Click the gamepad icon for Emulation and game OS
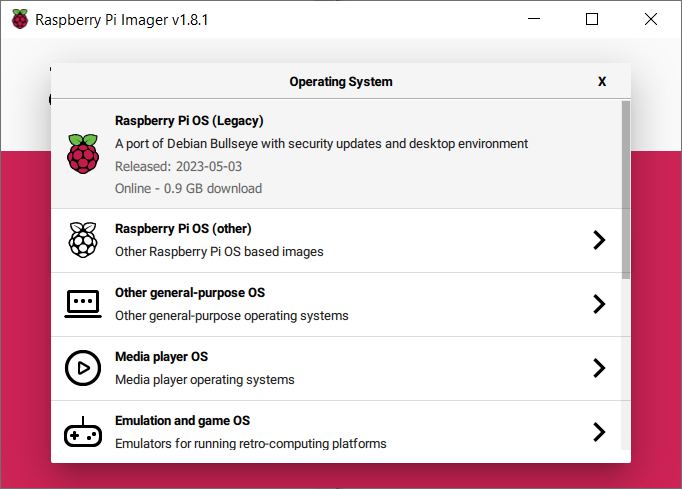The image size is (682, 489). pos(83,432)
